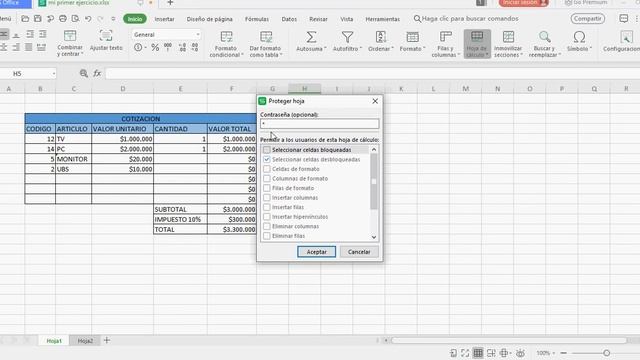Open Autofiltro funnel icon
640x360 pixels.
click(x=347, y=38)
